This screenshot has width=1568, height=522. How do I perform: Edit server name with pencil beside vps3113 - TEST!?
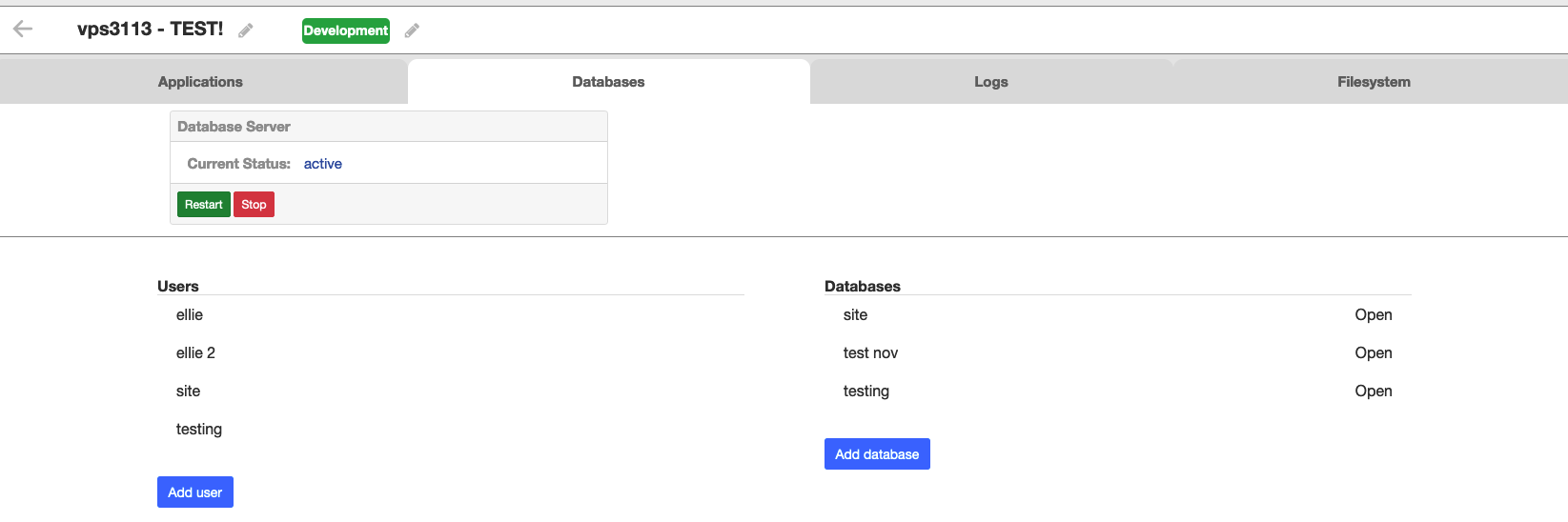coord(246,30)
